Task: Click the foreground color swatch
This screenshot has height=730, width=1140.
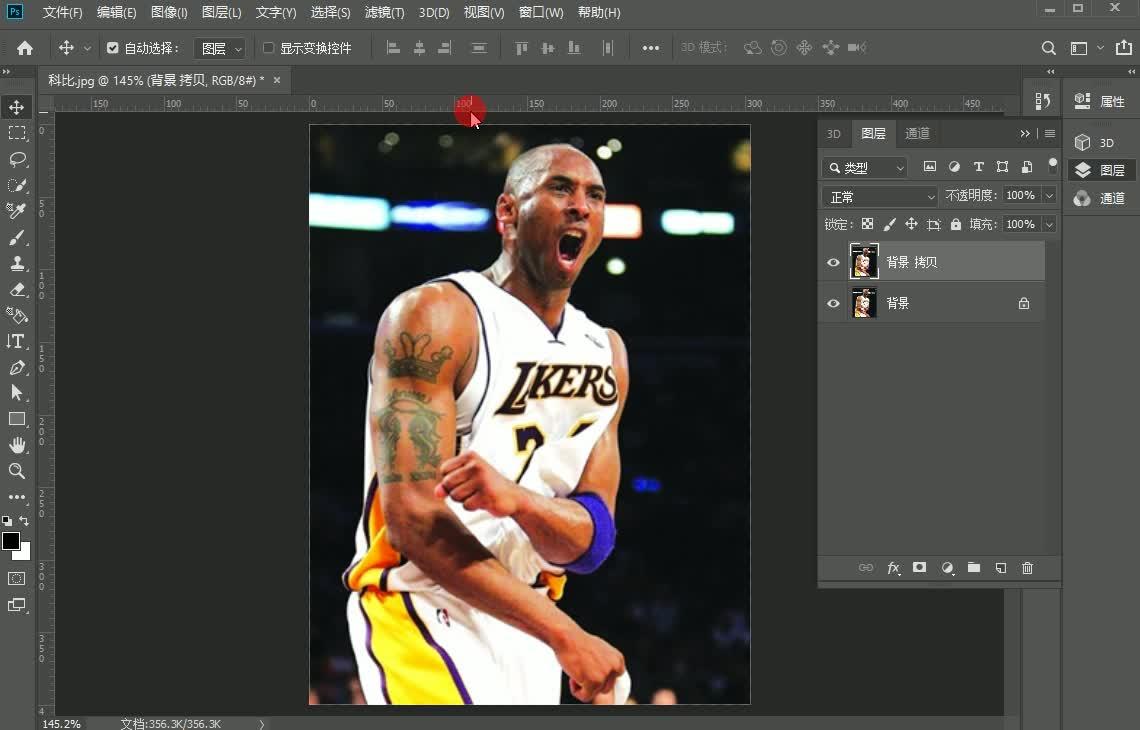Action: [11, 541]
